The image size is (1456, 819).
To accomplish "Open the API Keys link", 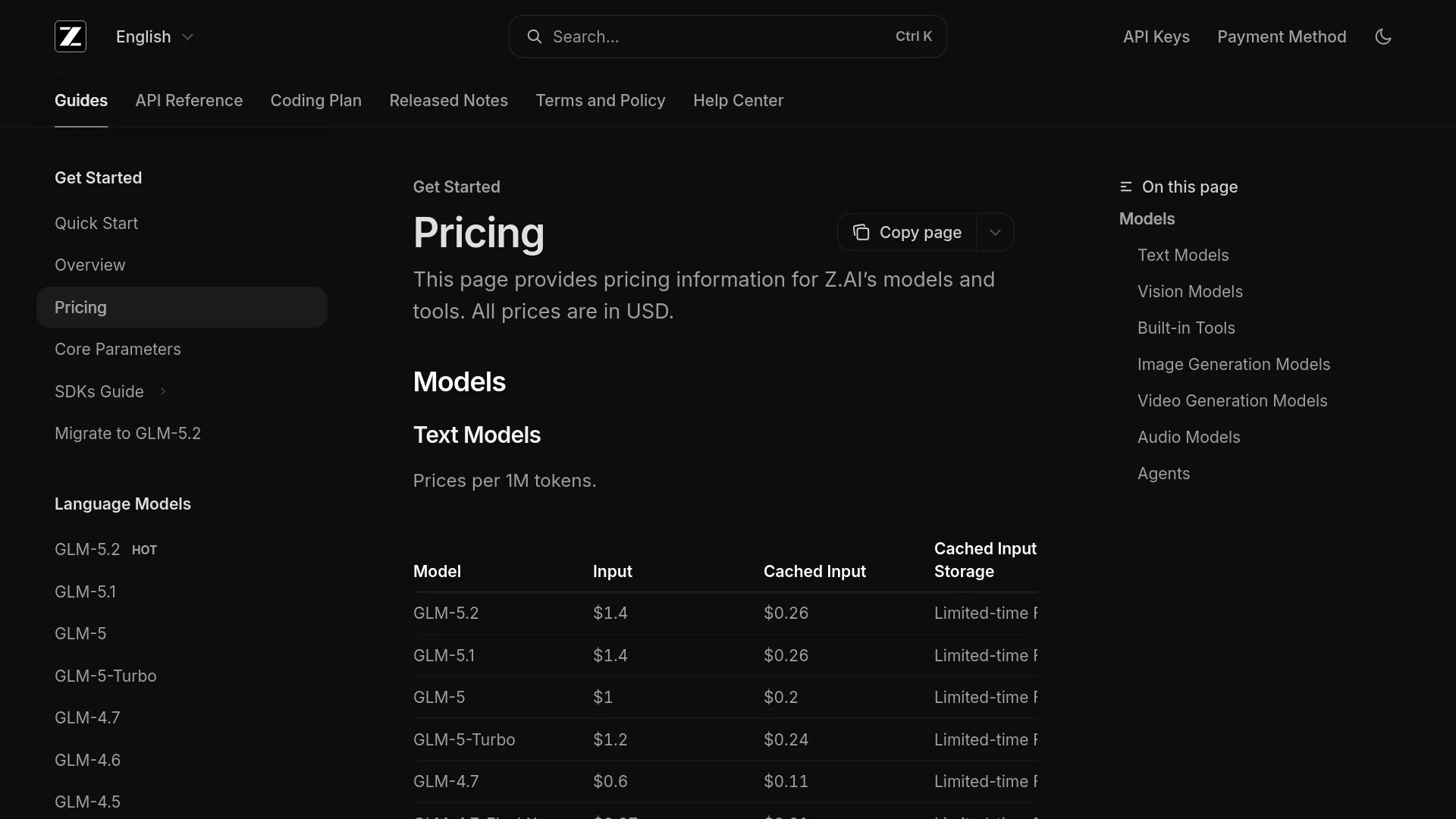I will [1156, 36].
